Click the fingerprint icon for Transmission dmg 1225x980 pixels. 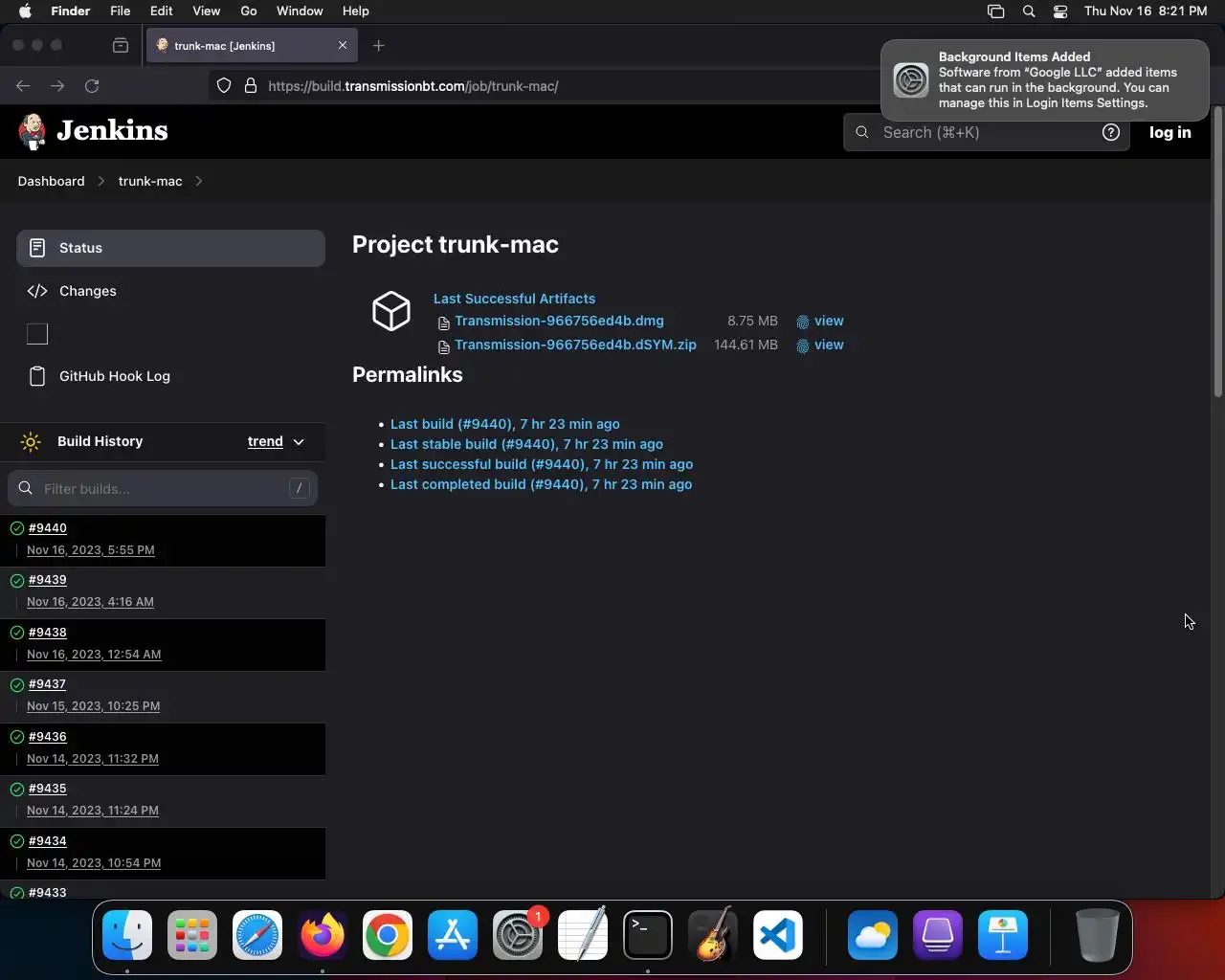coord(803,322)
